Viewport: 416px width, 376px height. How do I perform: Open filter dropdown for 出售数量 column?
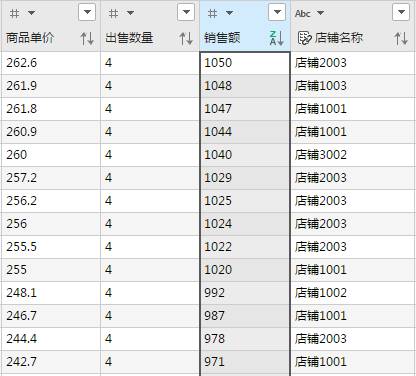[186, 13]
